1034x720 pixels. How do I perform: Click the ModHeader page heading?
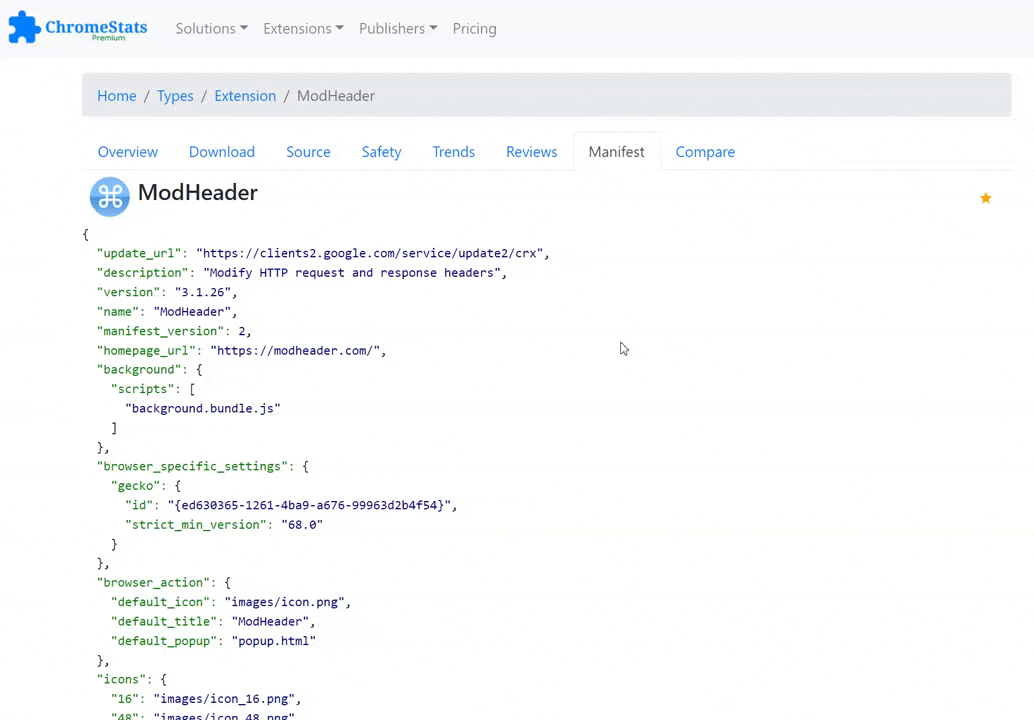pos(198,193)
